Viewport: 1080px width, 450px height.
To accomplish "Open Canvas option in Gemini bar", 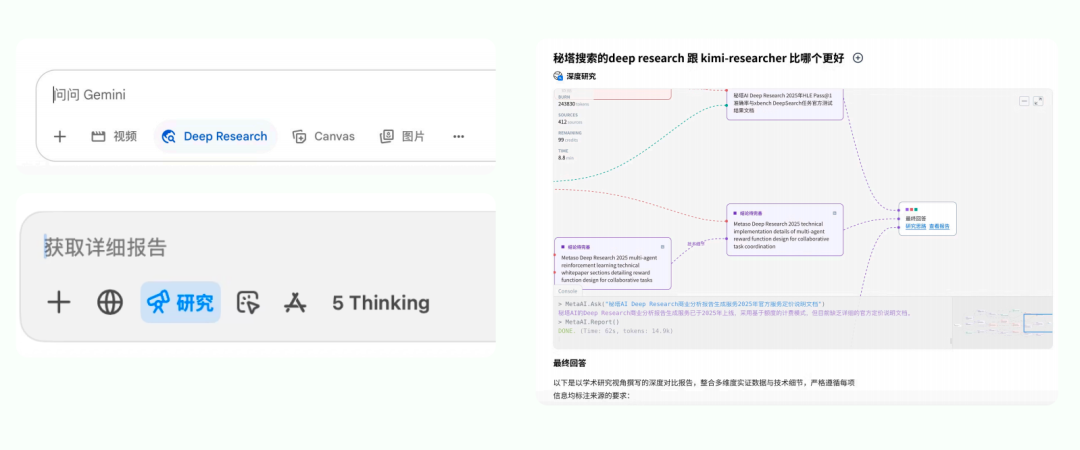I will [x=323, y=136].
